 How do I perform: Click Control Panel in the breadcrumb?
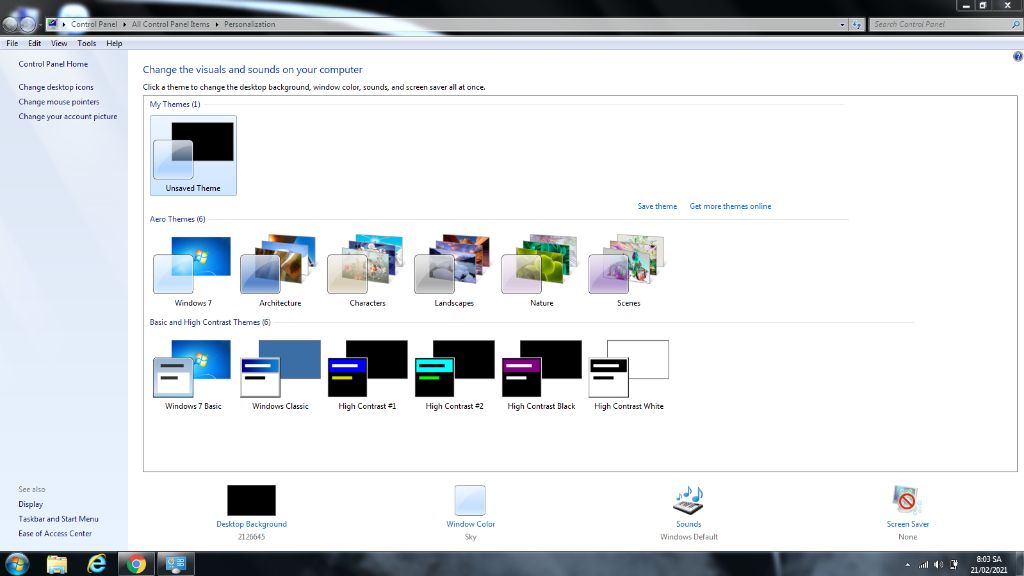point(94,24)
